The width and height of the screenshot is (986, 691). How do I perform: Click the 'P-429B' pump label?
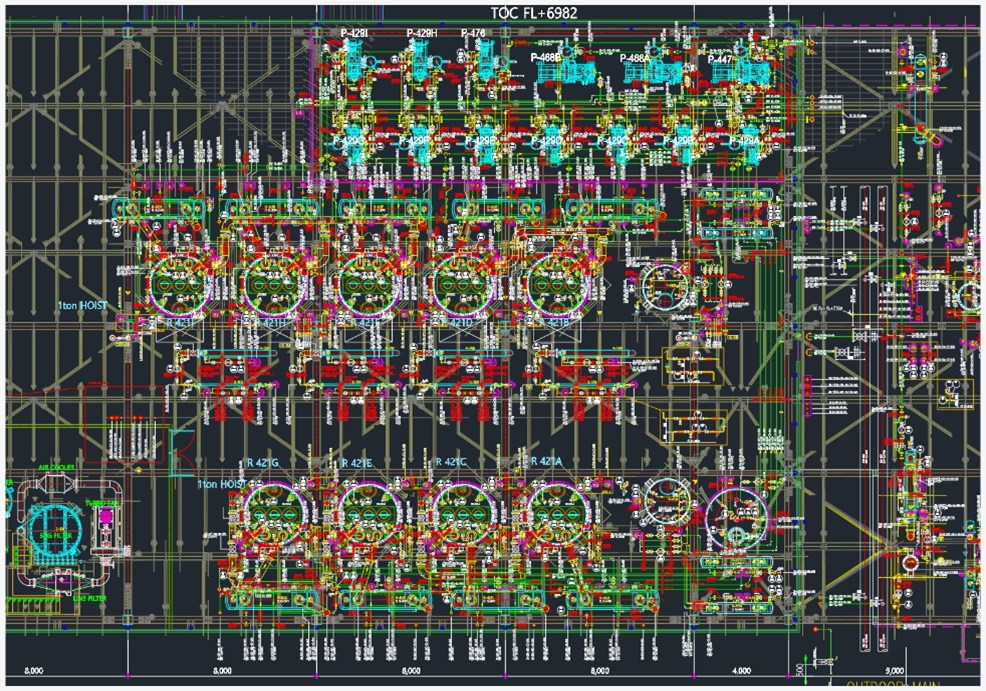pyautogui.click(x=679, y=141)
